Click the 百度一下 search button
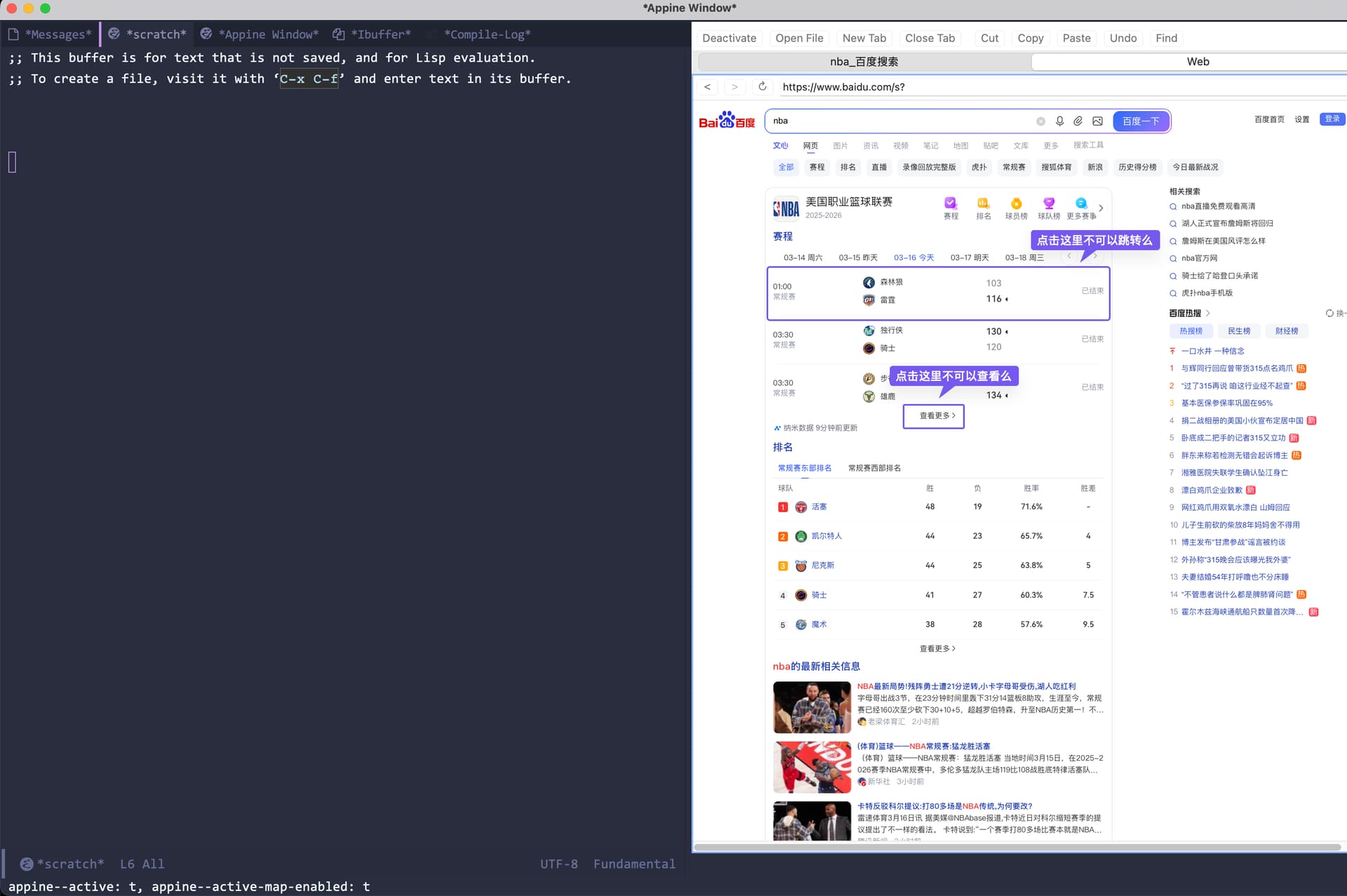Image resolution: width=1347 pixels, height=896 pixels. click(x=1141, y=121)
